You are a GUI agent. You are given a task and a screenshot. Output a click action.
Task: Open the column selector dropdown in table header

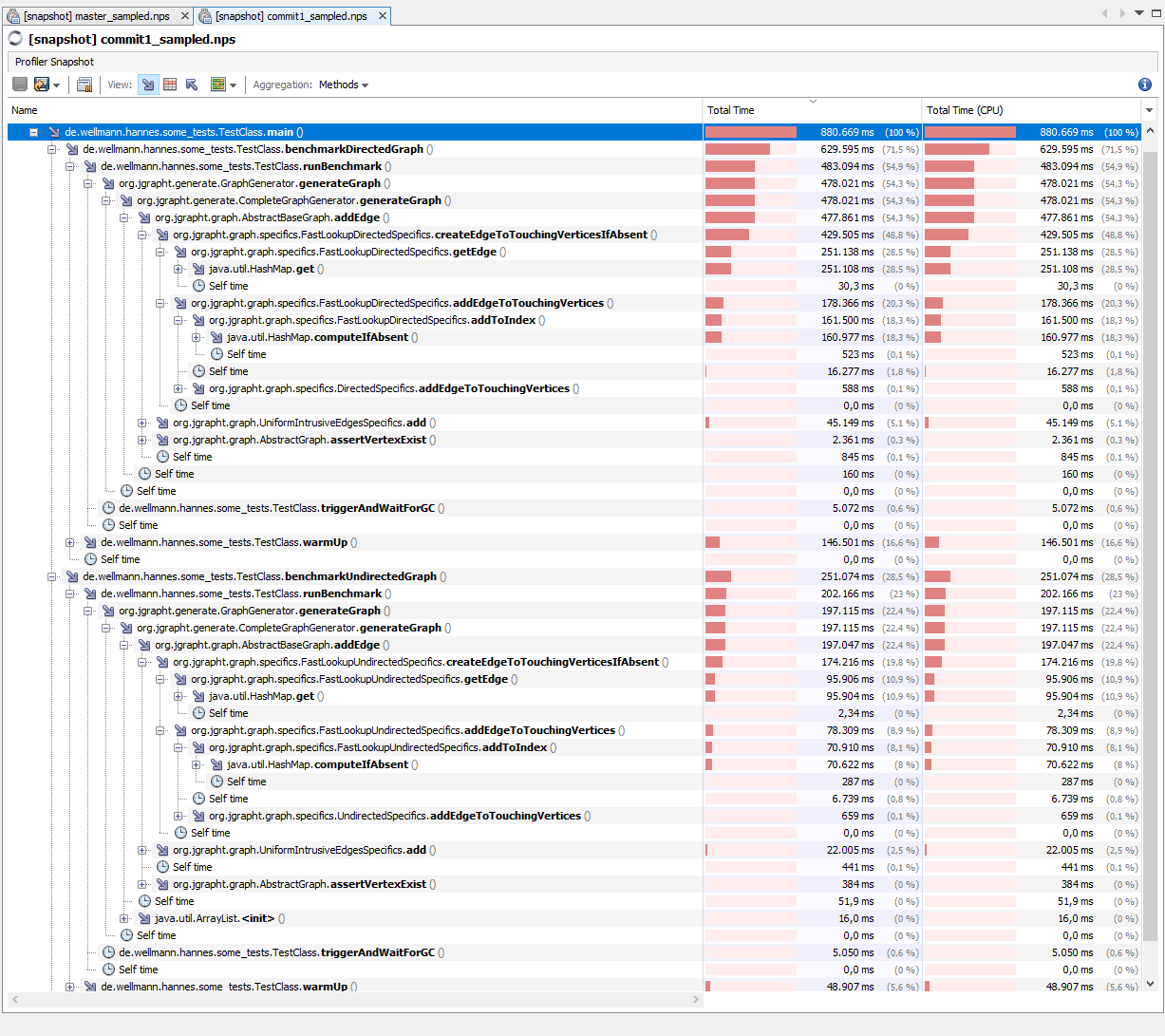(1150, 110)
